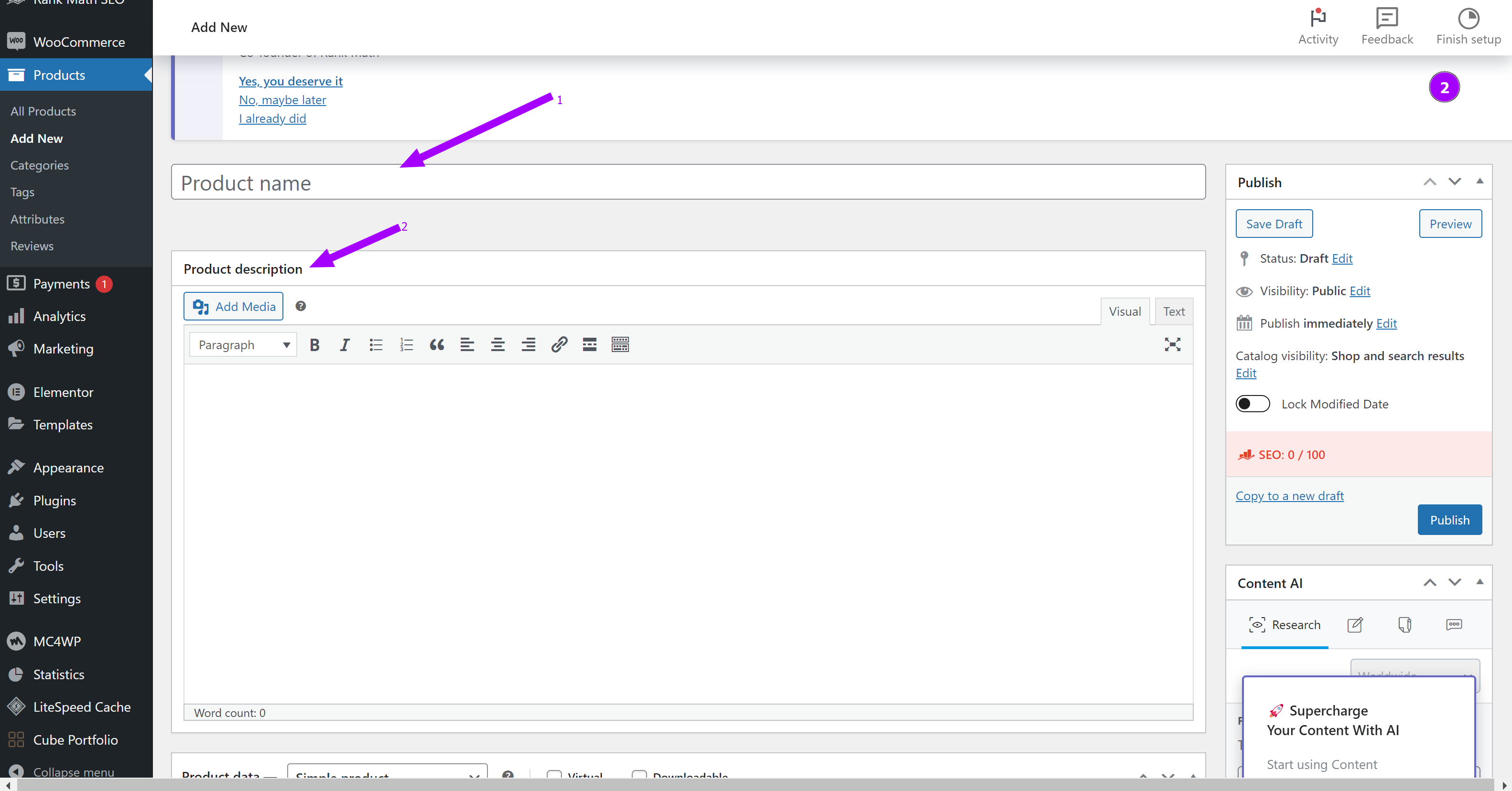
Task: Click the 'Yes, you deserve it' link
Action: click(291, 81)
